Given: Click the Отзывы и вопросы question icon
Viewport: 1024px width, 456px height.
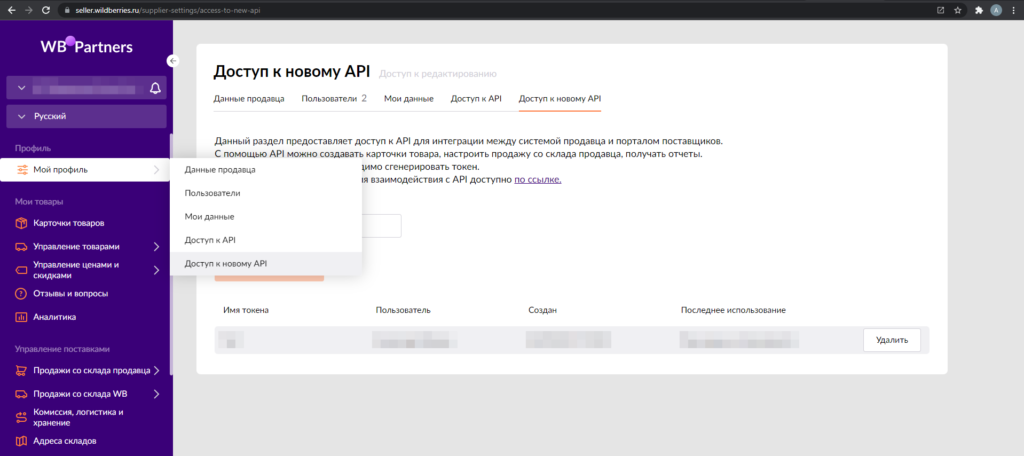Looking at the screenshot, I should pos(22,294).
